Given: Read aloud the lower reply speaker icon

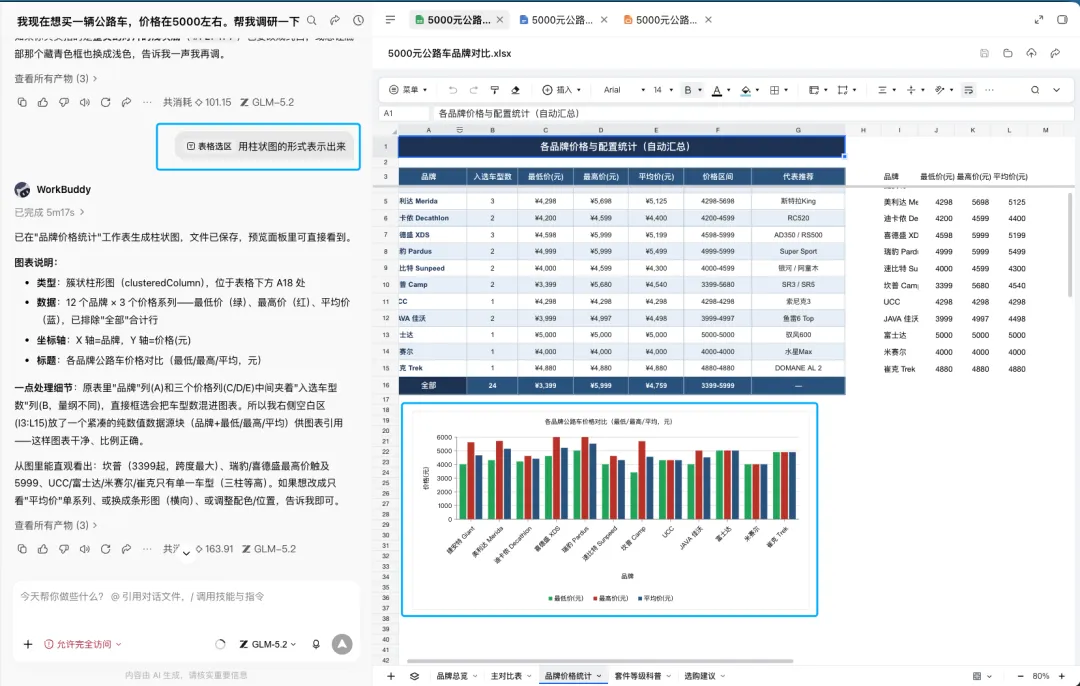Looking at the screenshot, I should tap(85, 549).
